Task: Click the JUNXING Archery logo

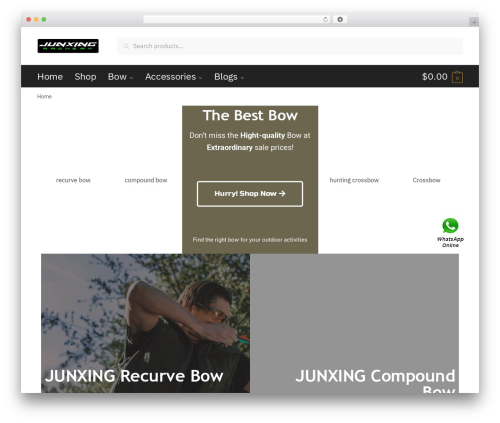Action: coord(68,46)
